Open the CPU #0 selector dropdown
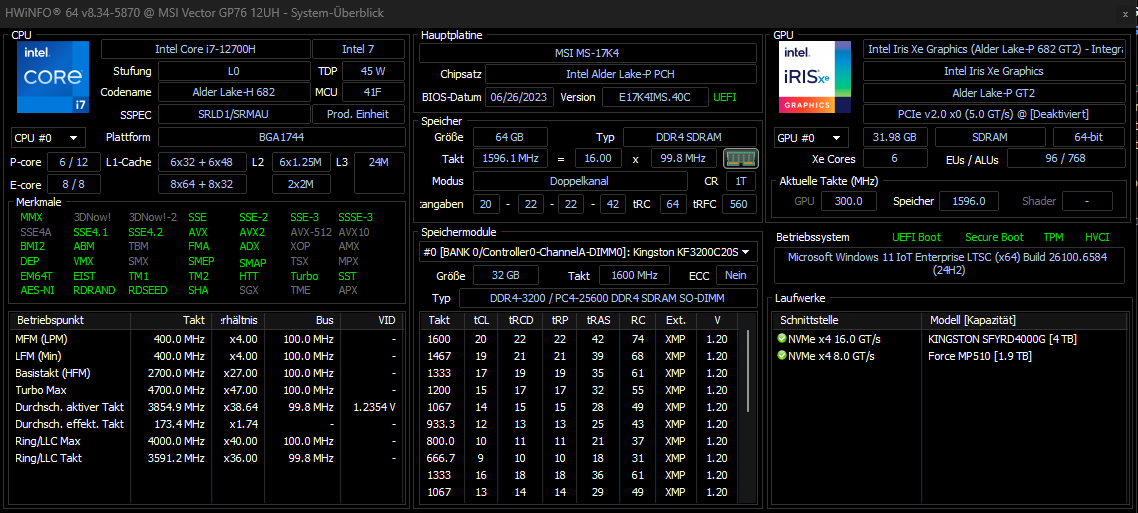 pyautogui.click(x=49, y=137)
